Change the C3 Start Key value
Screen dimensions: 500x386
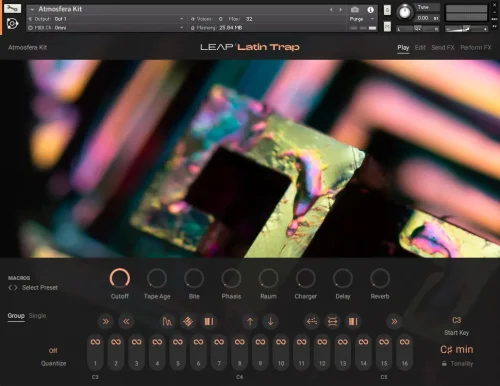[x=457, y=320]
